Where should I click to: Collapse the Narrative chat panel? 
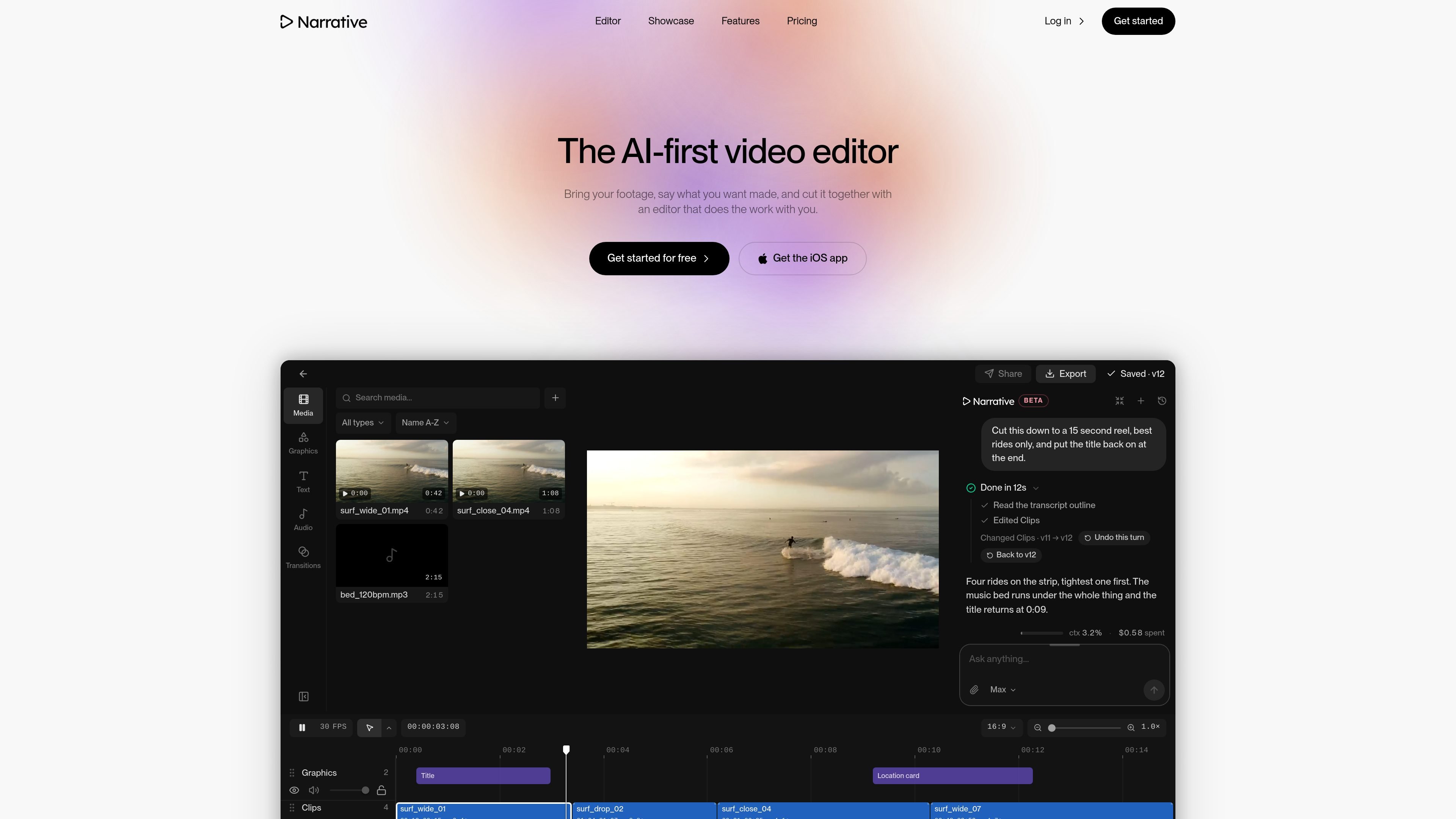pos(1119,401)
